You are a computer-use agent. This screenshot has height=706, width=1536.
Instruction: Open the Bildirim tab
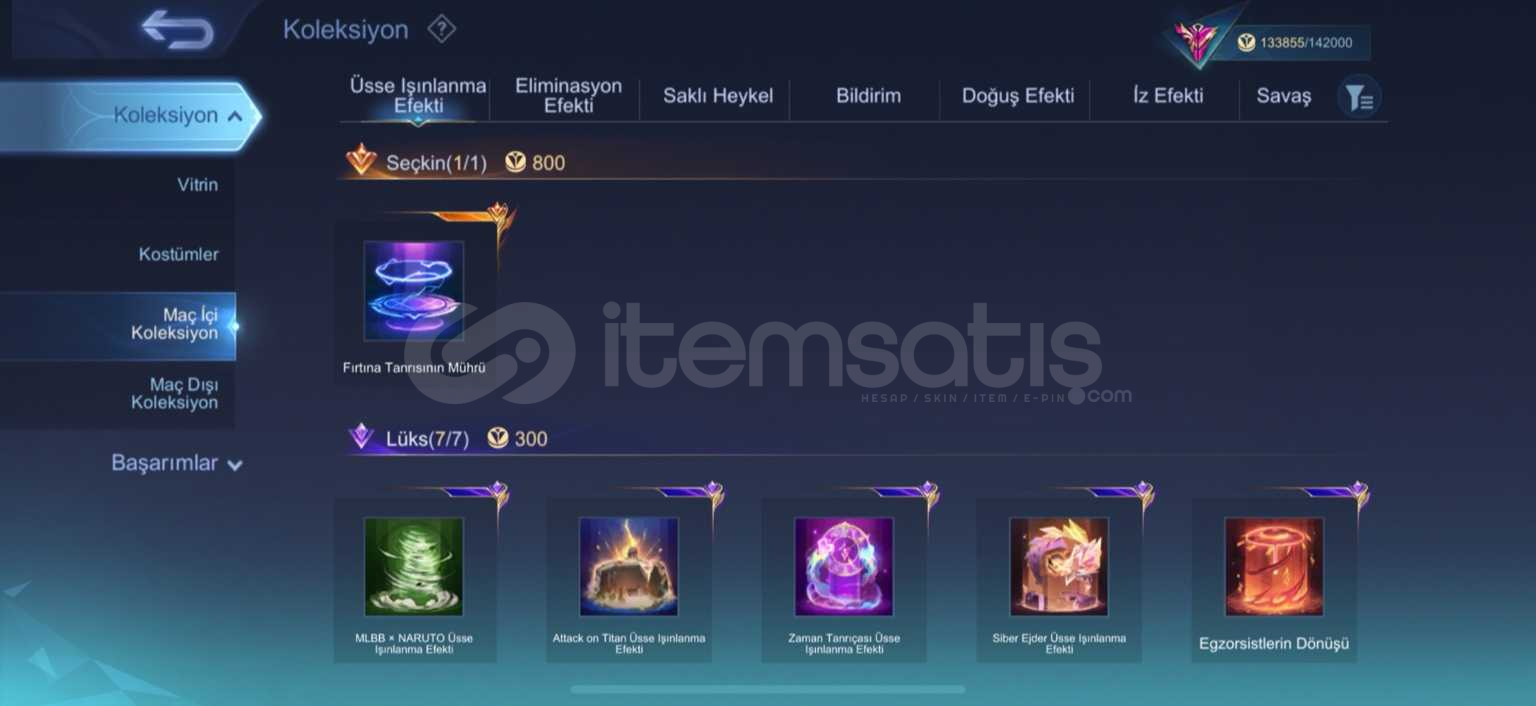point(868,96)
